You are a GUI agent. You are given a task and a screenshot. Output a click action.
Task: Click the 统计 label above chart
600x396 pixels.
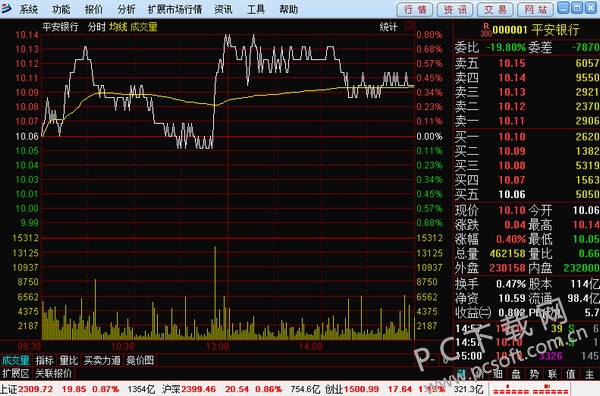pos(388,27)
